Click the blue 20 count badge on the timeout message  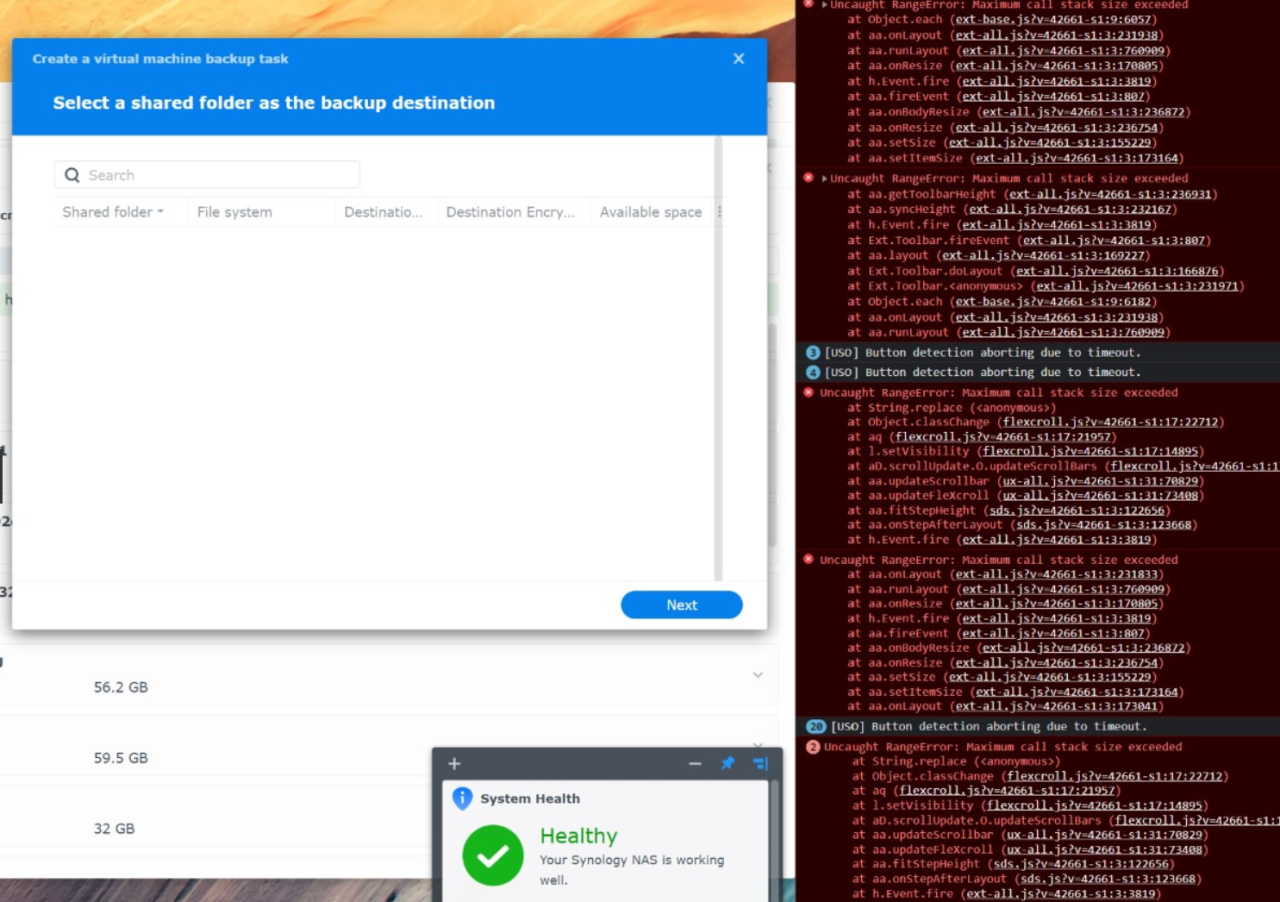(815, 726)
